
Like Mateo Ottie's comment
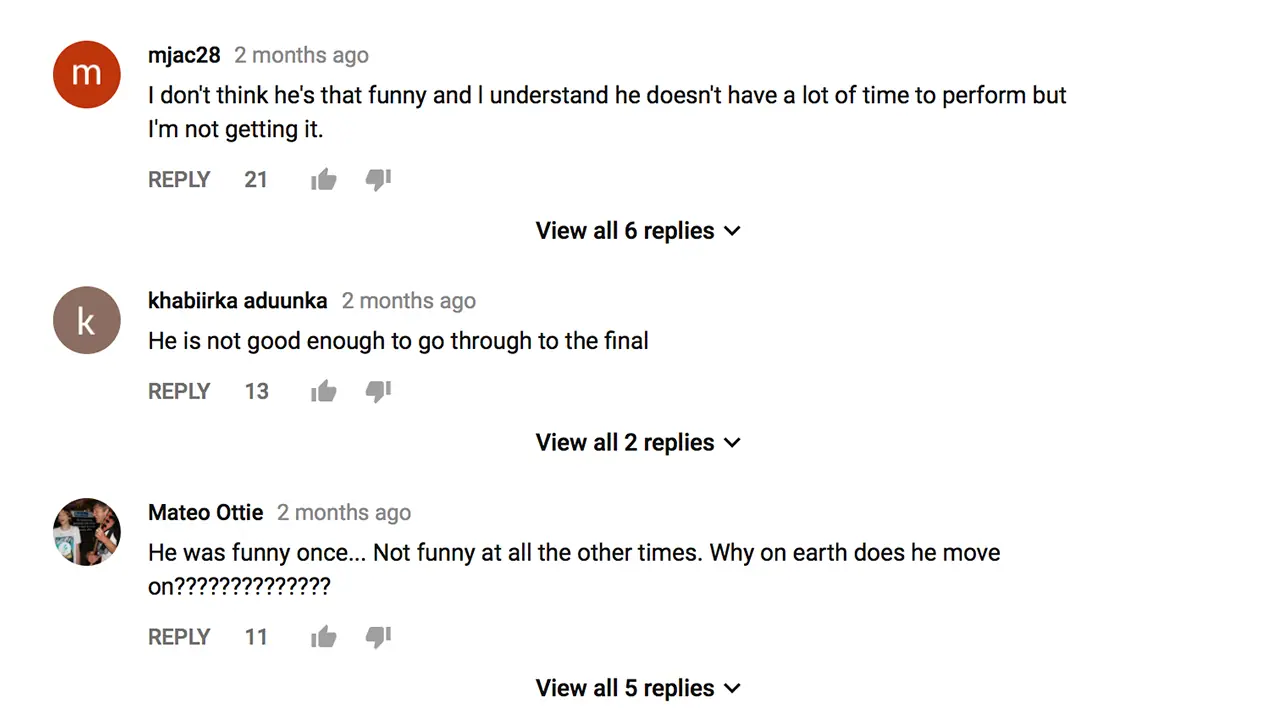(323, 637)
